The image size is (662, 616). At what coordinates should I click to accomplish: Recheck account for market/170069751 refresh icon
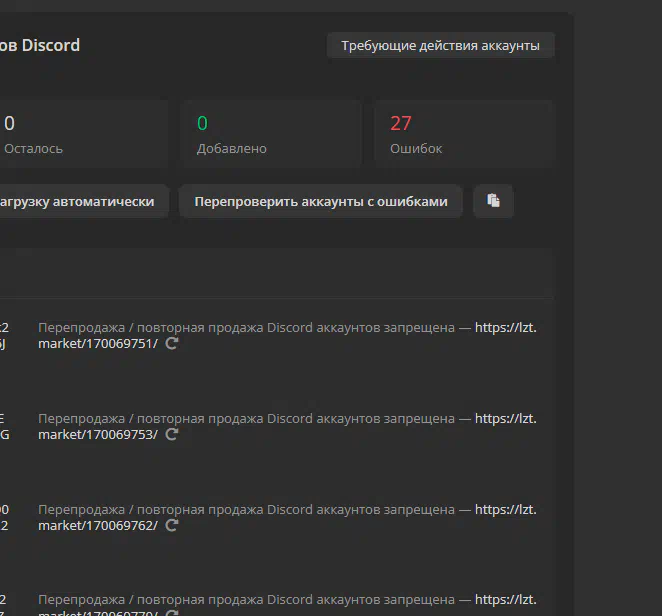click(x=171, y=343)
